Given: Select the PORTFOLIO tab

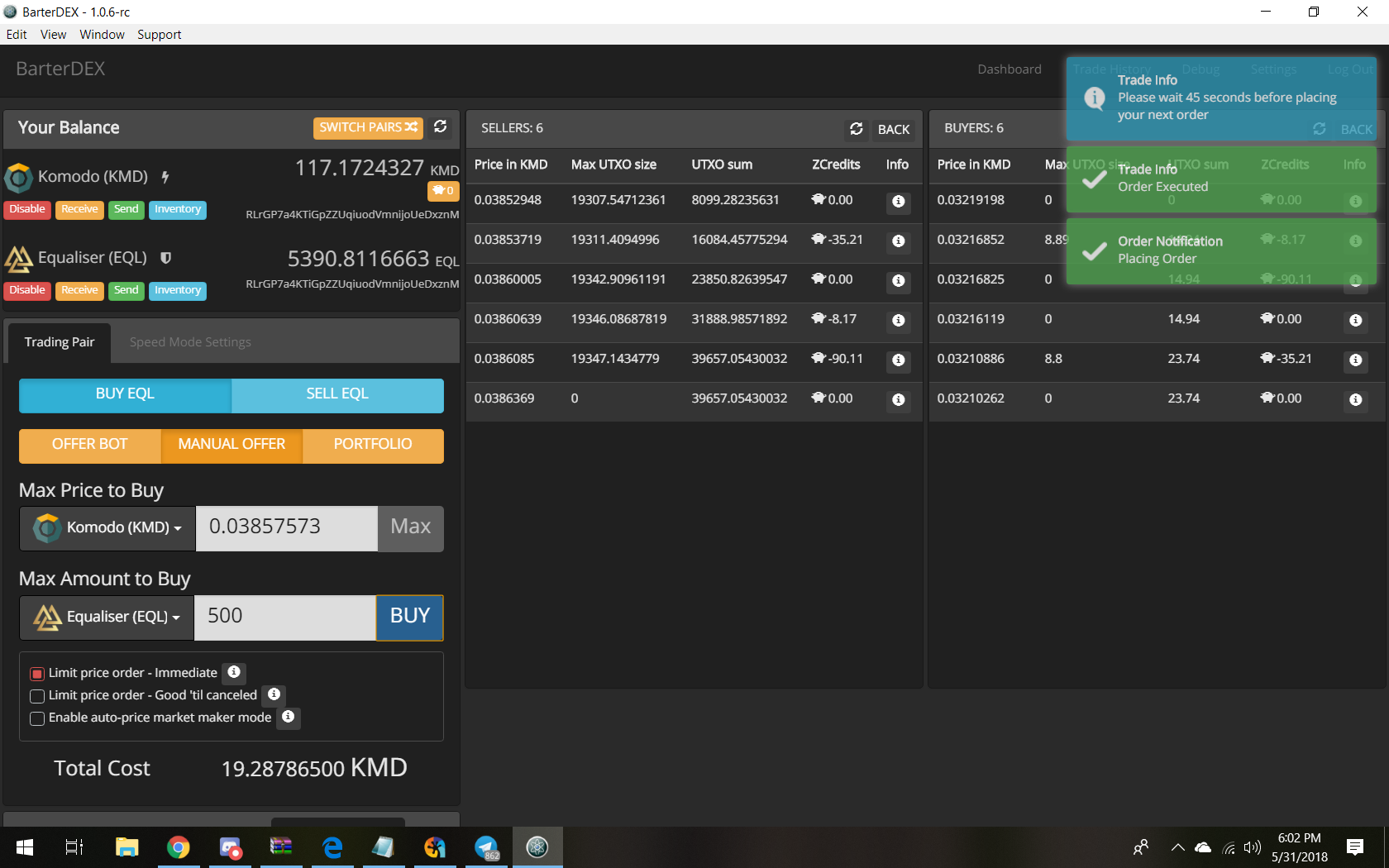Looking at the screenshot, I should (373, 446).
